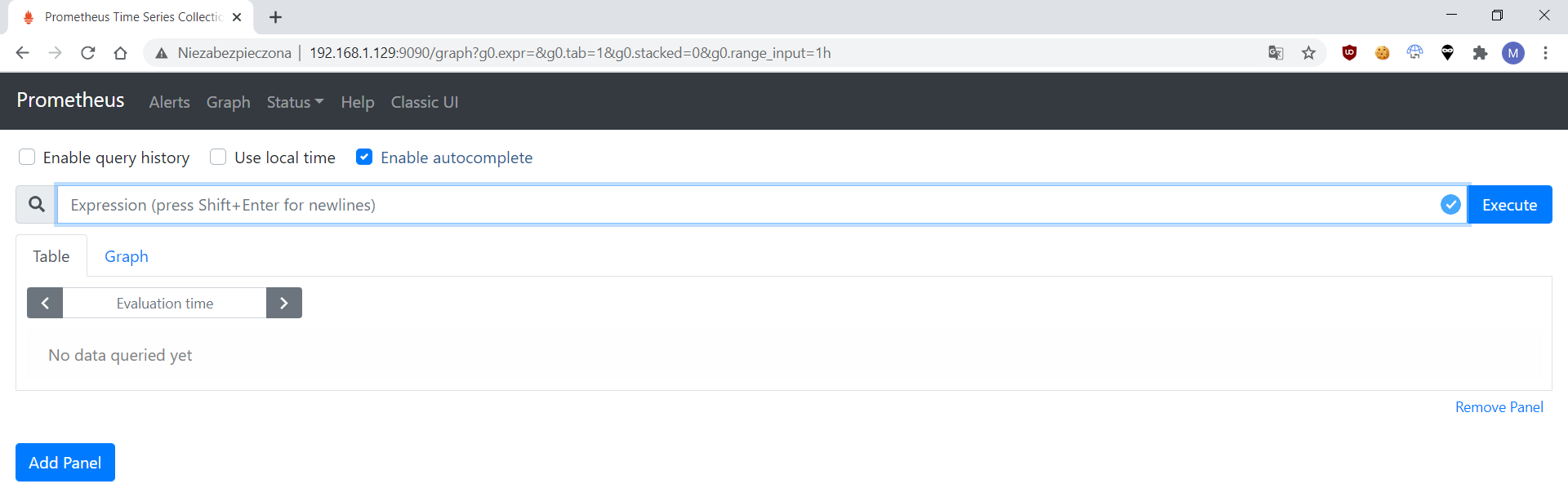Screen dimensions: 1568x497
Task: Disable the Enable autocomplete checkbox
Action: 364,157
